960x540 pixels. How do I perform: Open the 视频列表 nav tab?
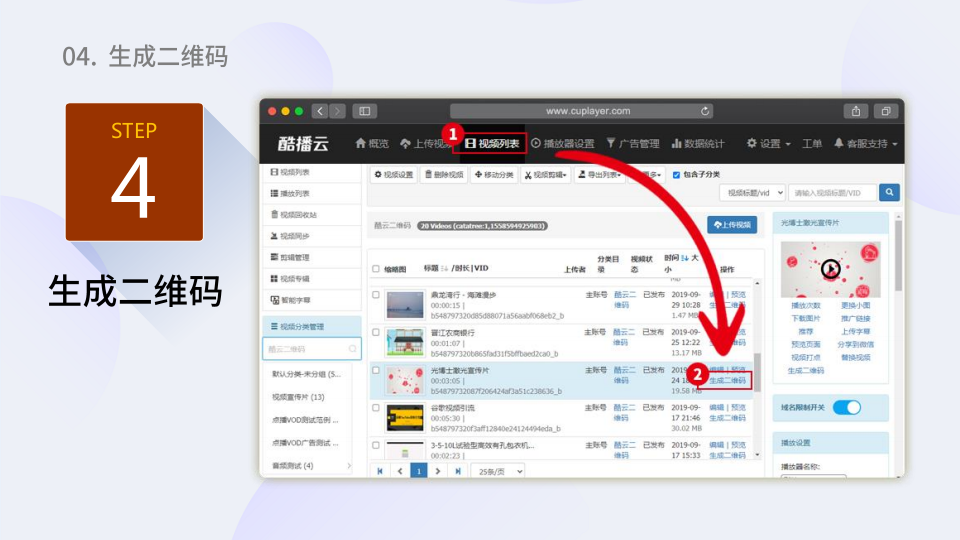point(492,143)
